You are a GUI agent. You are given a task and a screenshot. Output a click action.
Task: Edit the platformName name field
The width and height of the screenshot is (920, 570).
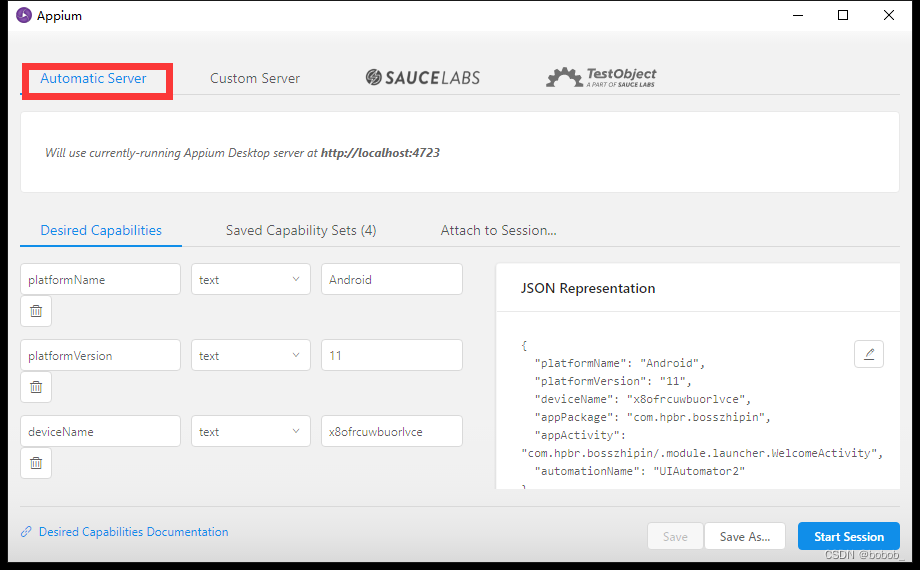coord(100,279)
